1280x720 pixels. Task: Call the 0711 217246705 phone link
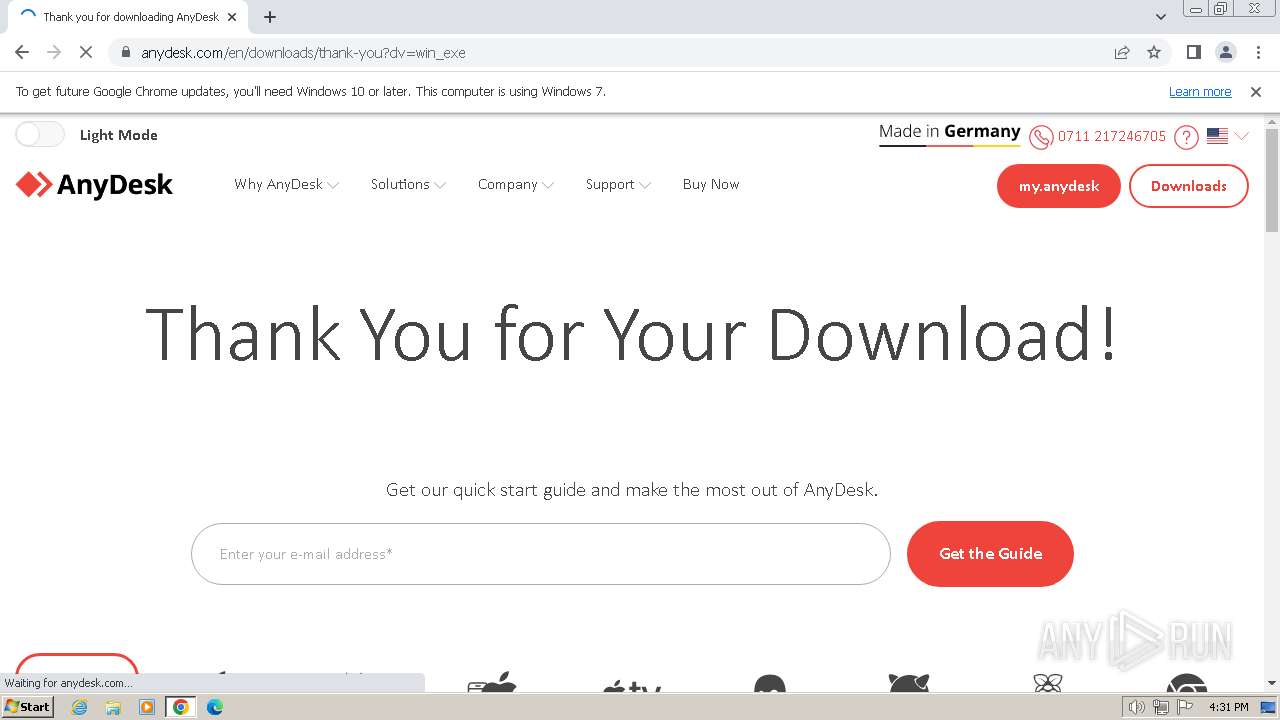pyautogui.click(x=1112, y=136)
